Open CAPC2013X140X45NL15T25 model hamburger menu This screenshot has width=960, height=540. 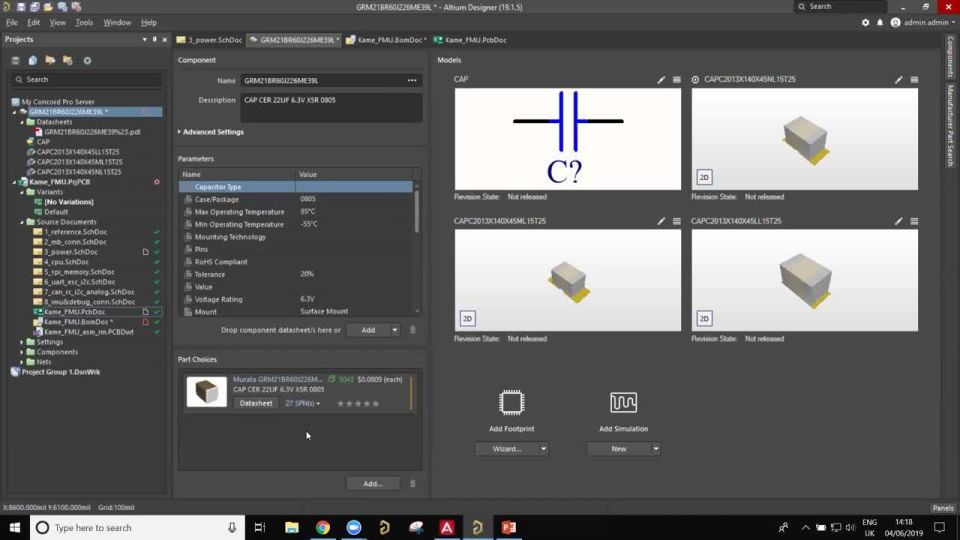(x=914, y=80)
